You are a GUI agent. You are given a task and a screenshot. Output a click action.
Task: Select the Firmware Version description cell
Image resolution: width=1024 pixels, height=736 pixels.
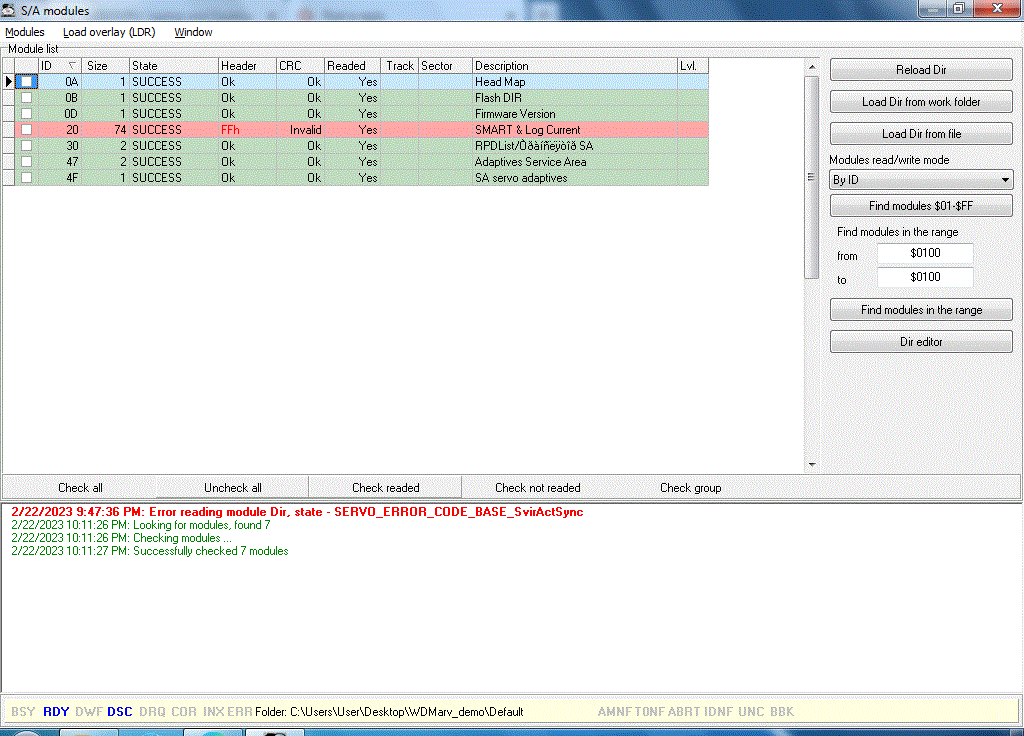(x=575, y=114)
